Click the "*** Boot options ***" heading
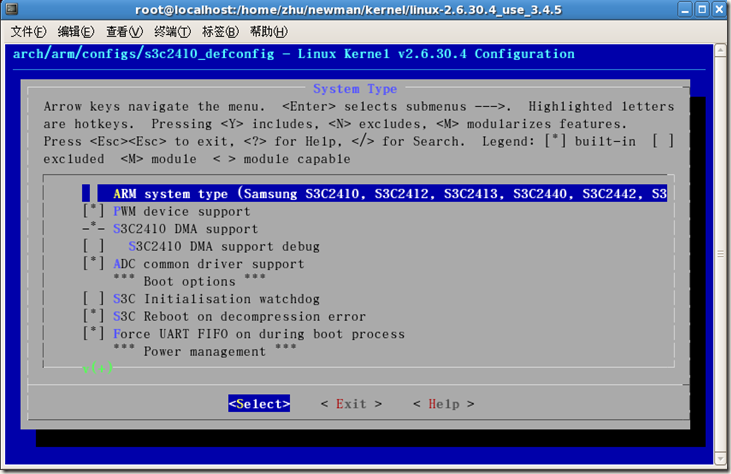 click(189, 281)
